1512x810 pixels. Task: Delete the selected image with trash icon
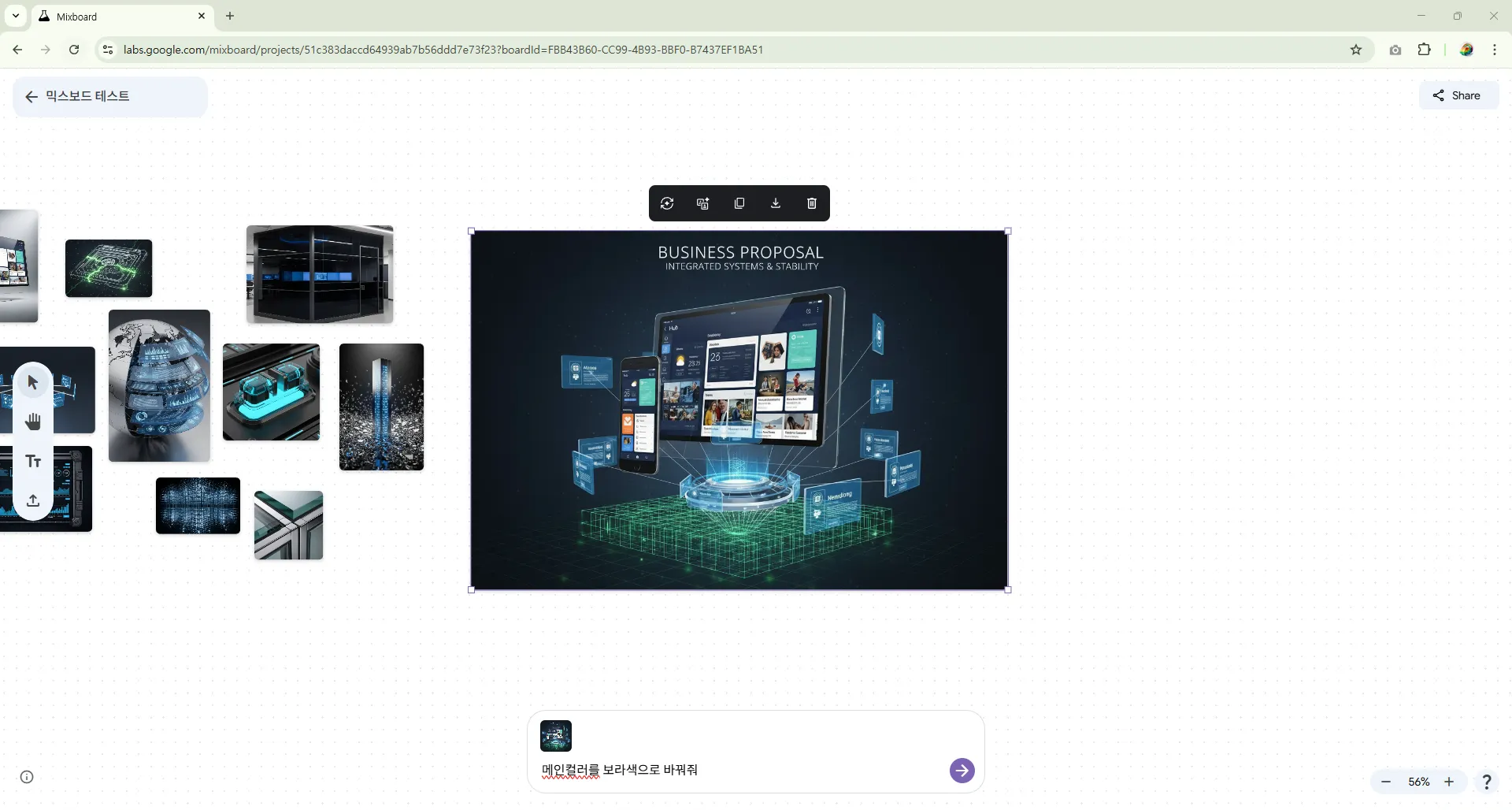coord(812,204)
